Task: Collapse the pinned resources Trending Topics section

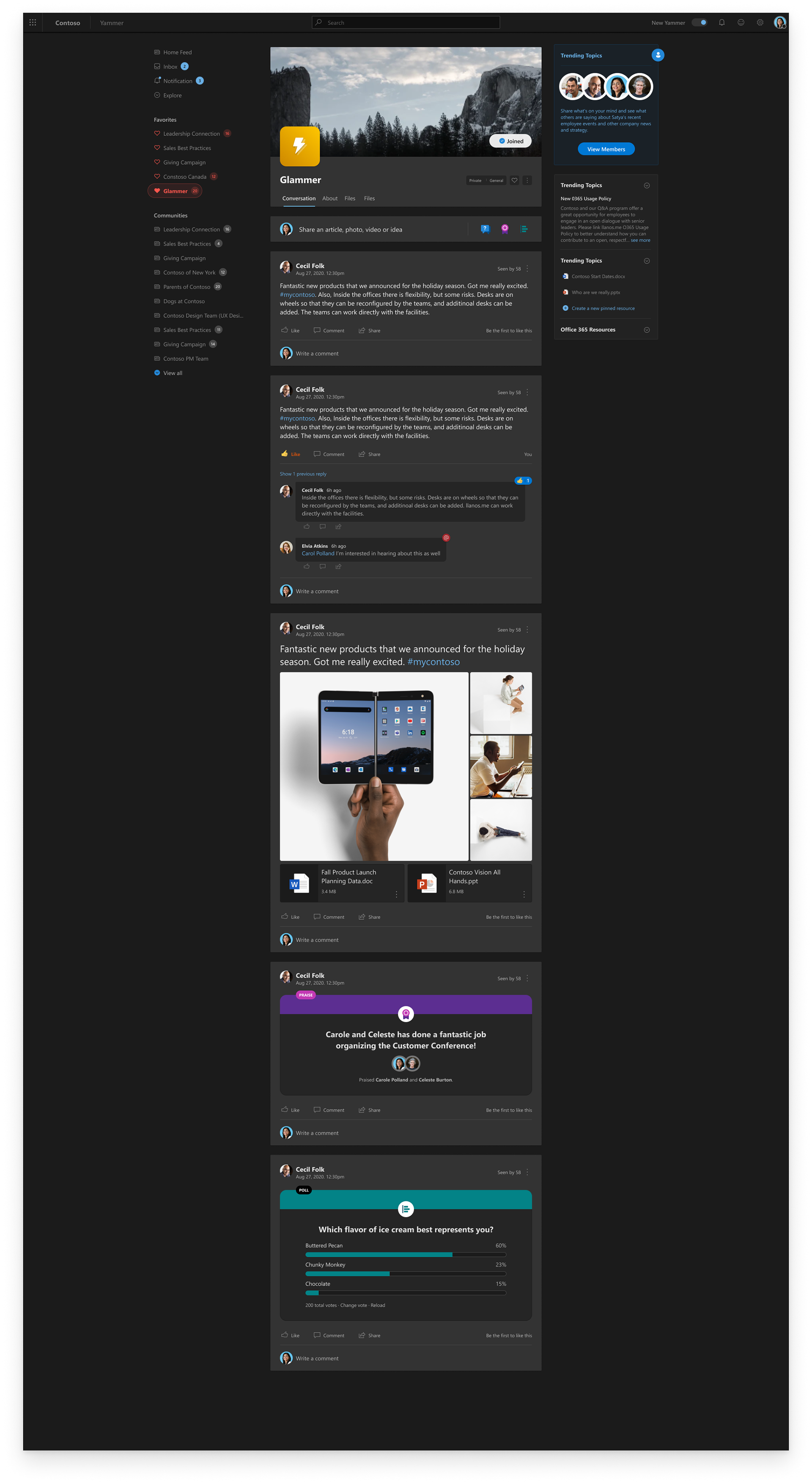Action: (x=647, y=261)
